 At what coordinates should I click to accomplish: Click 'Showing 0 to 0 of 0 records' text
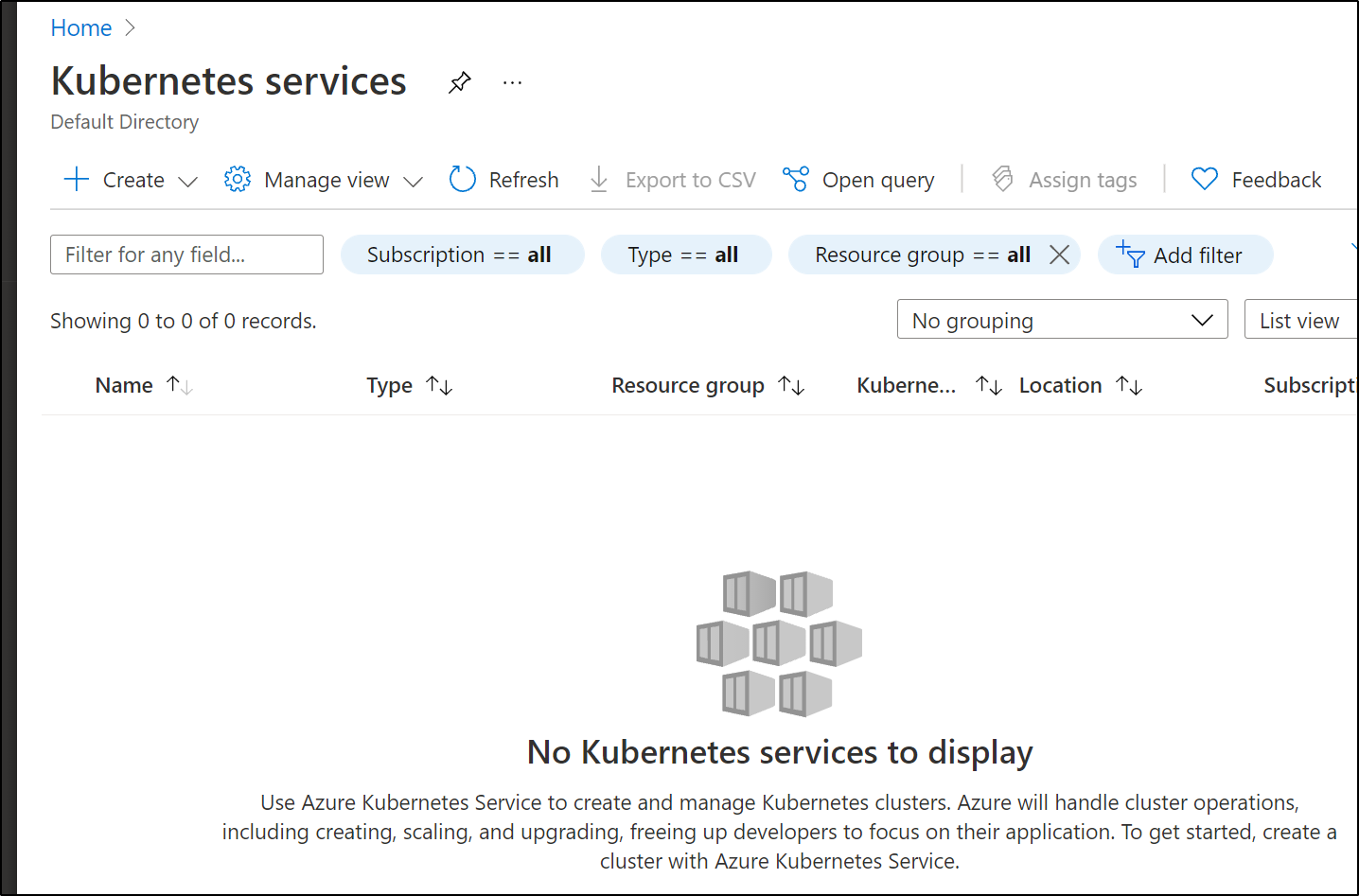point(184,321)
